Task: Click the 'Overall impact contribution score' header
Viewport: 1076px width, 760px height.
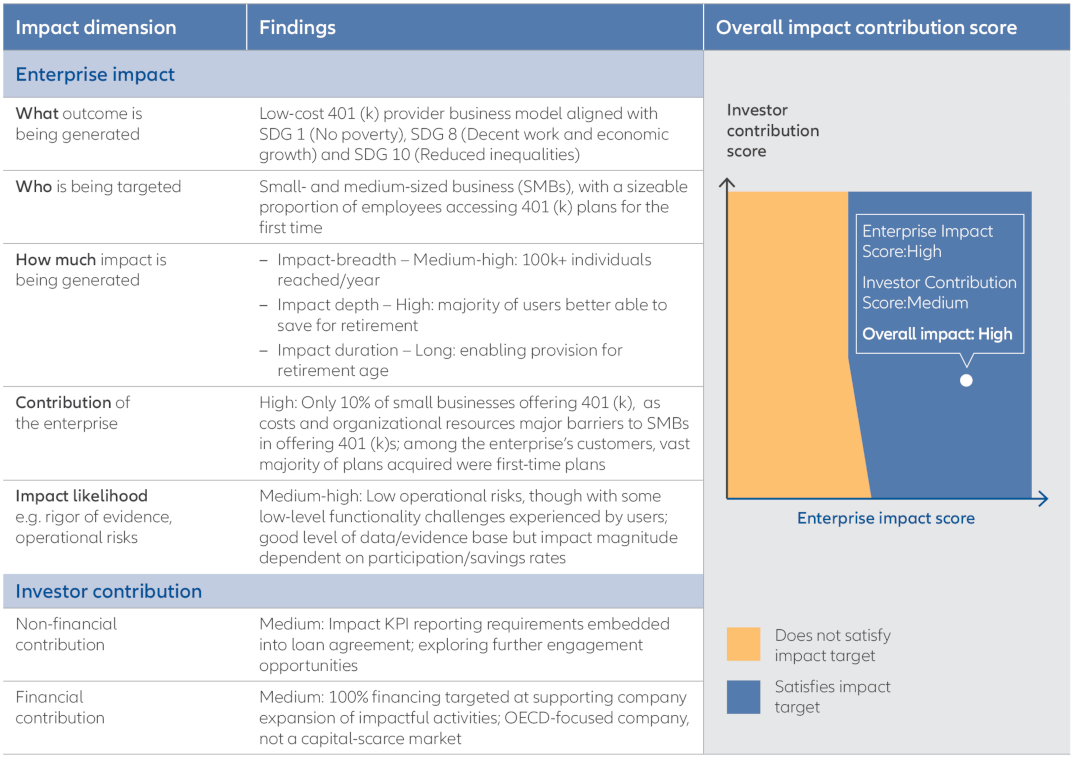Action: (866, 28)
